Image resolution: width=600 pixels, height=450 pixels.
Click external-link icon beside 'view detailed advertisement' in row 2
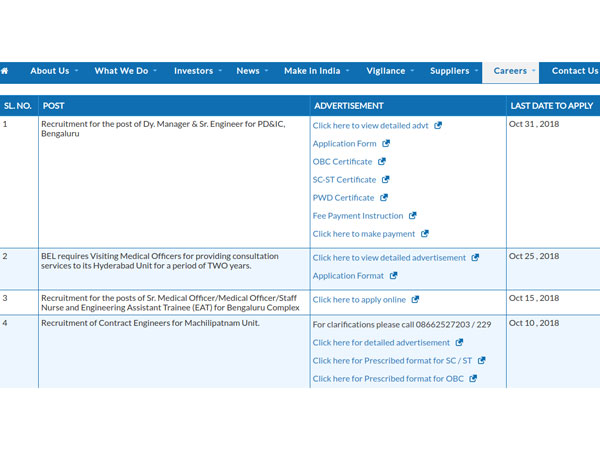[475, 257]
